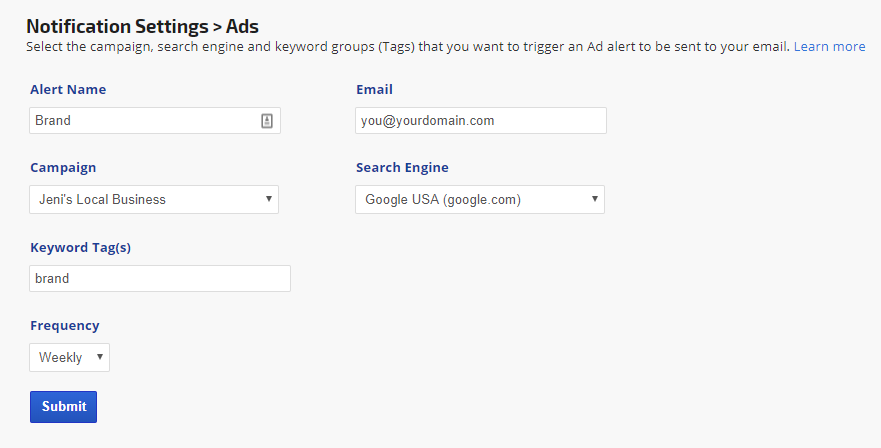Open the Learn more link

[x=829, y=46]
